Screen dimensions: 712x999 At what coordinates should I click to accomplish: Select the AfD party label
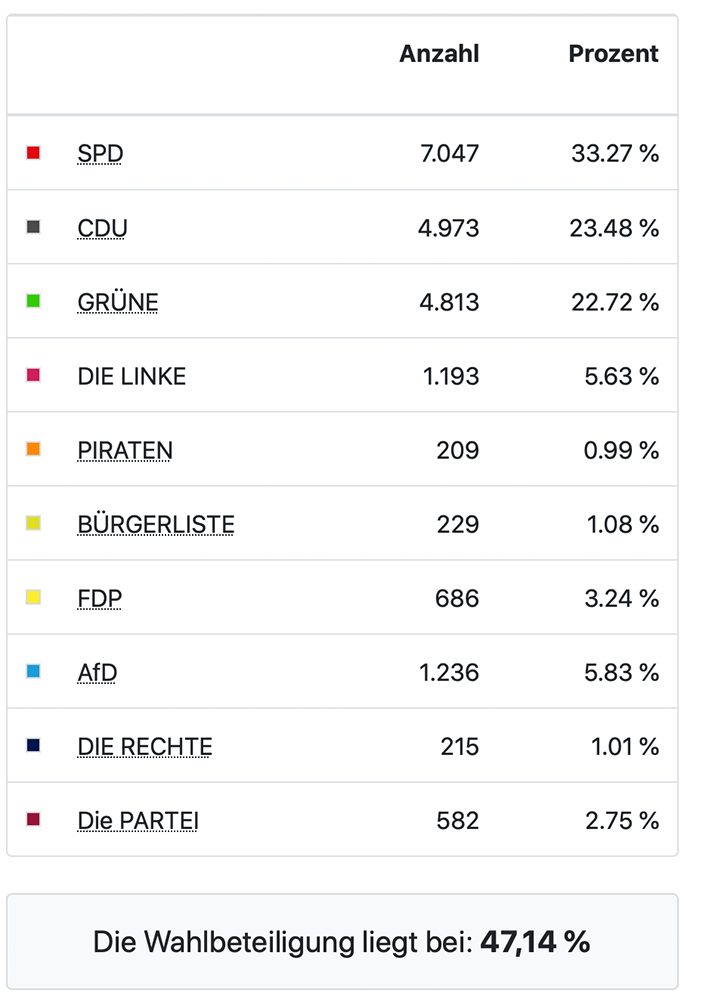click(x=97, y=672)
